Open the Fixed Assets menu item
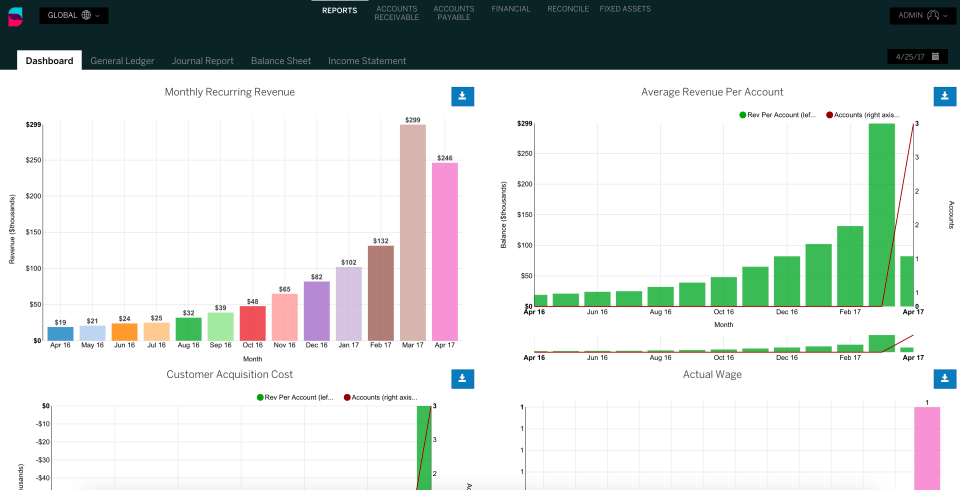The width and height of the screenshot is (960, 490). (x=625, y=9)
